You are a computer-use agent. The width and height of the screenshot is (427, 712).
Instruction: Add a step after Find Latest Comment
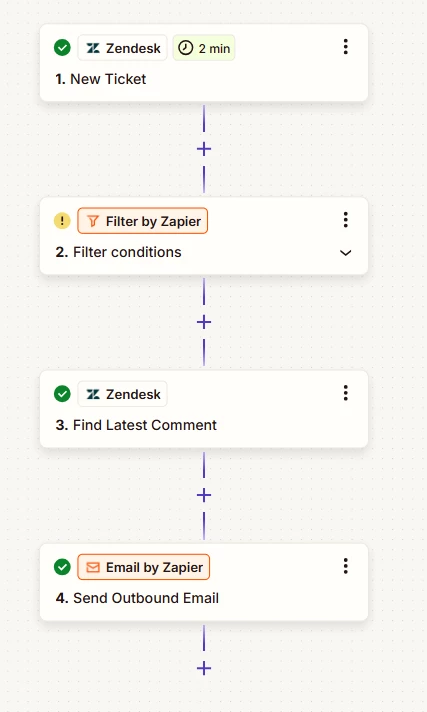204,495
